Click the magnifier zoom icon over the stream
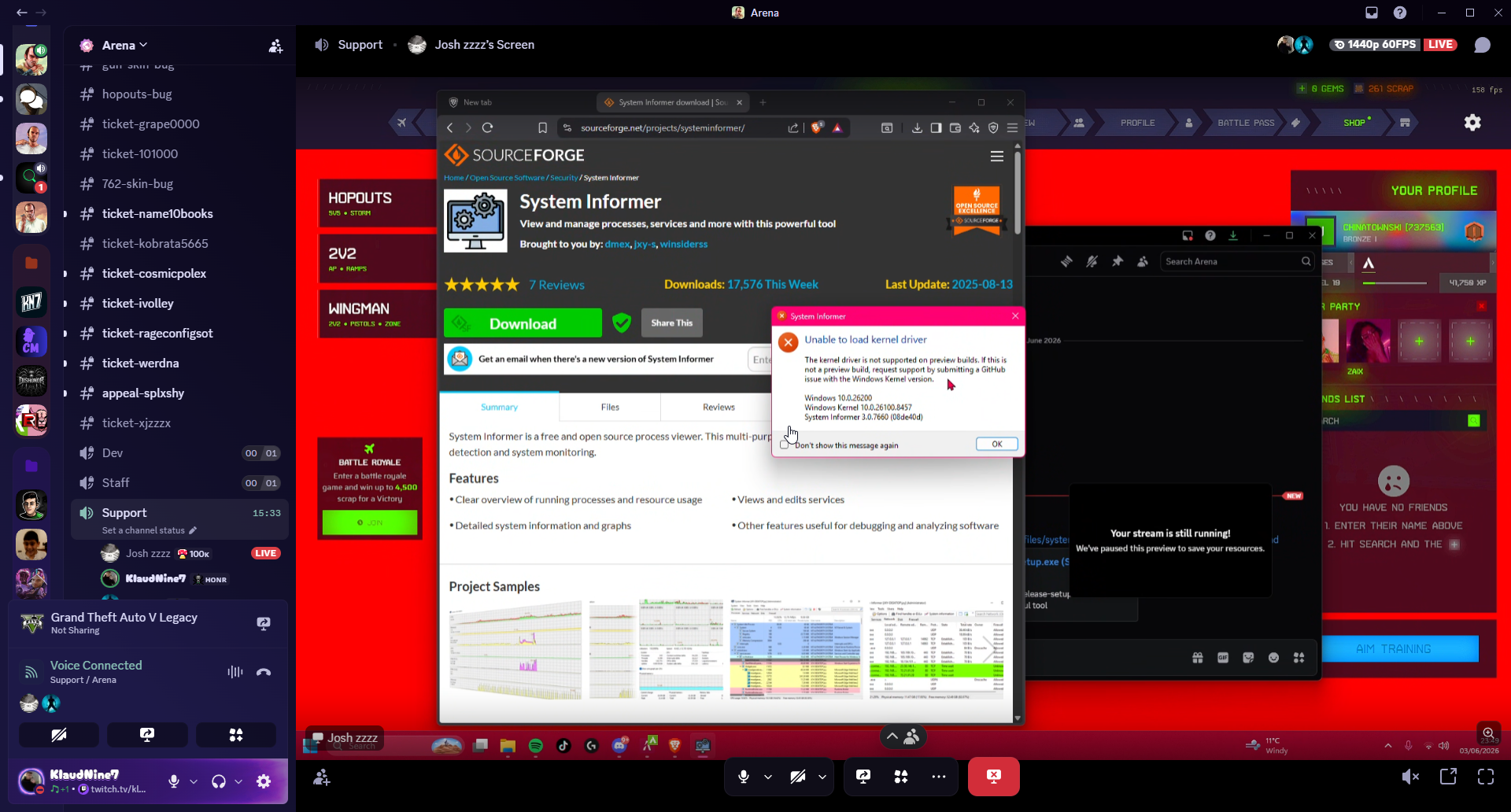The image size is (1511, 812). (x=1488, y=733)
